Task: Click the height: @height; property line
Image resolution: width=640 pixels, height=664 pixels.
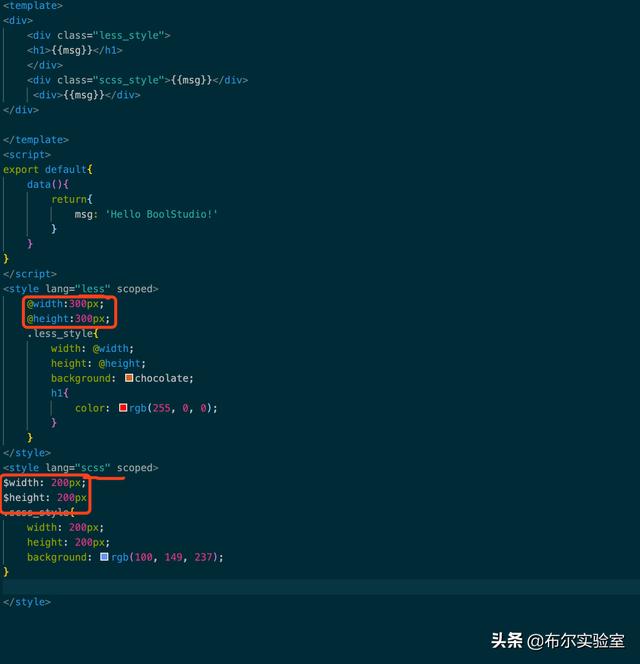Action: point(98,363)
